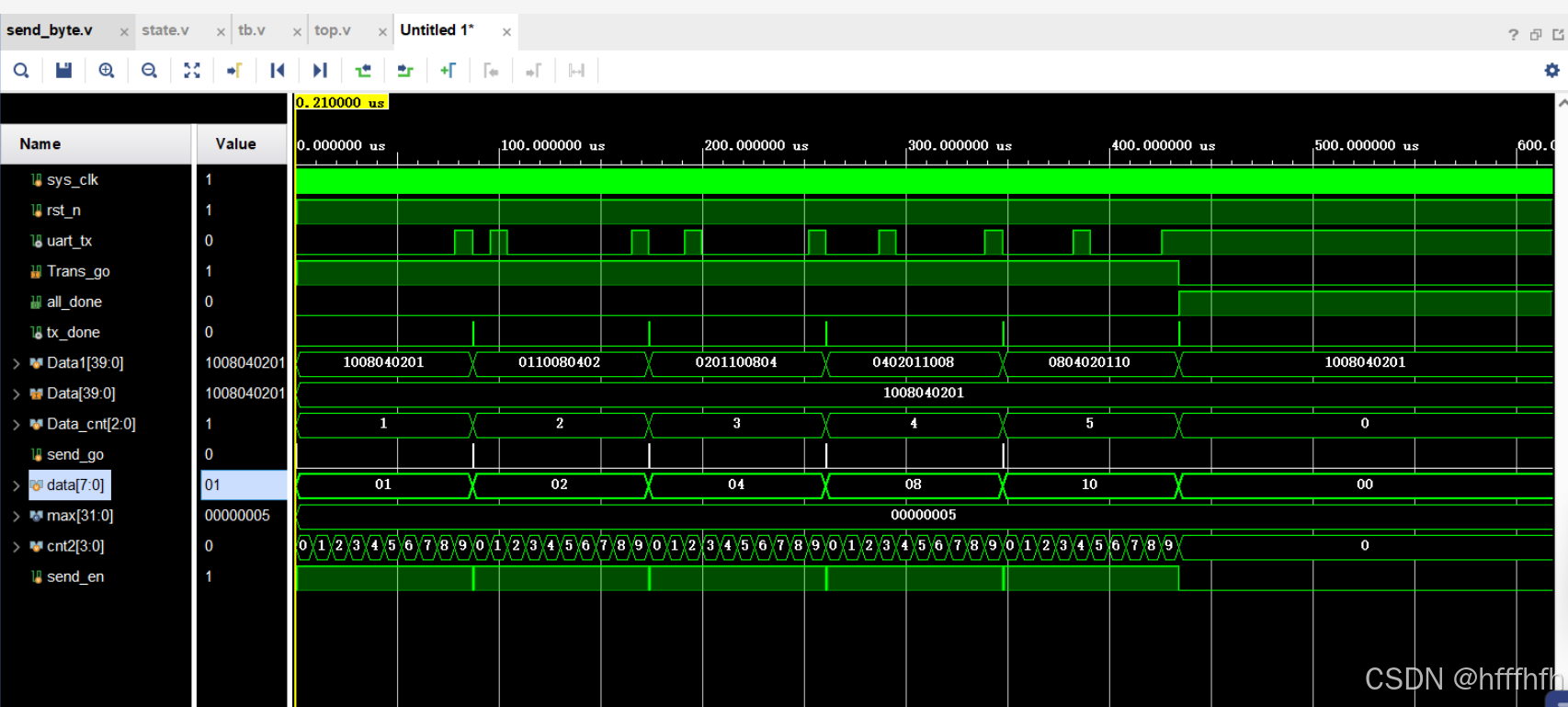The image size is (1568, 707).
Task: Close the tb.v tab
Action: point(297,32)
